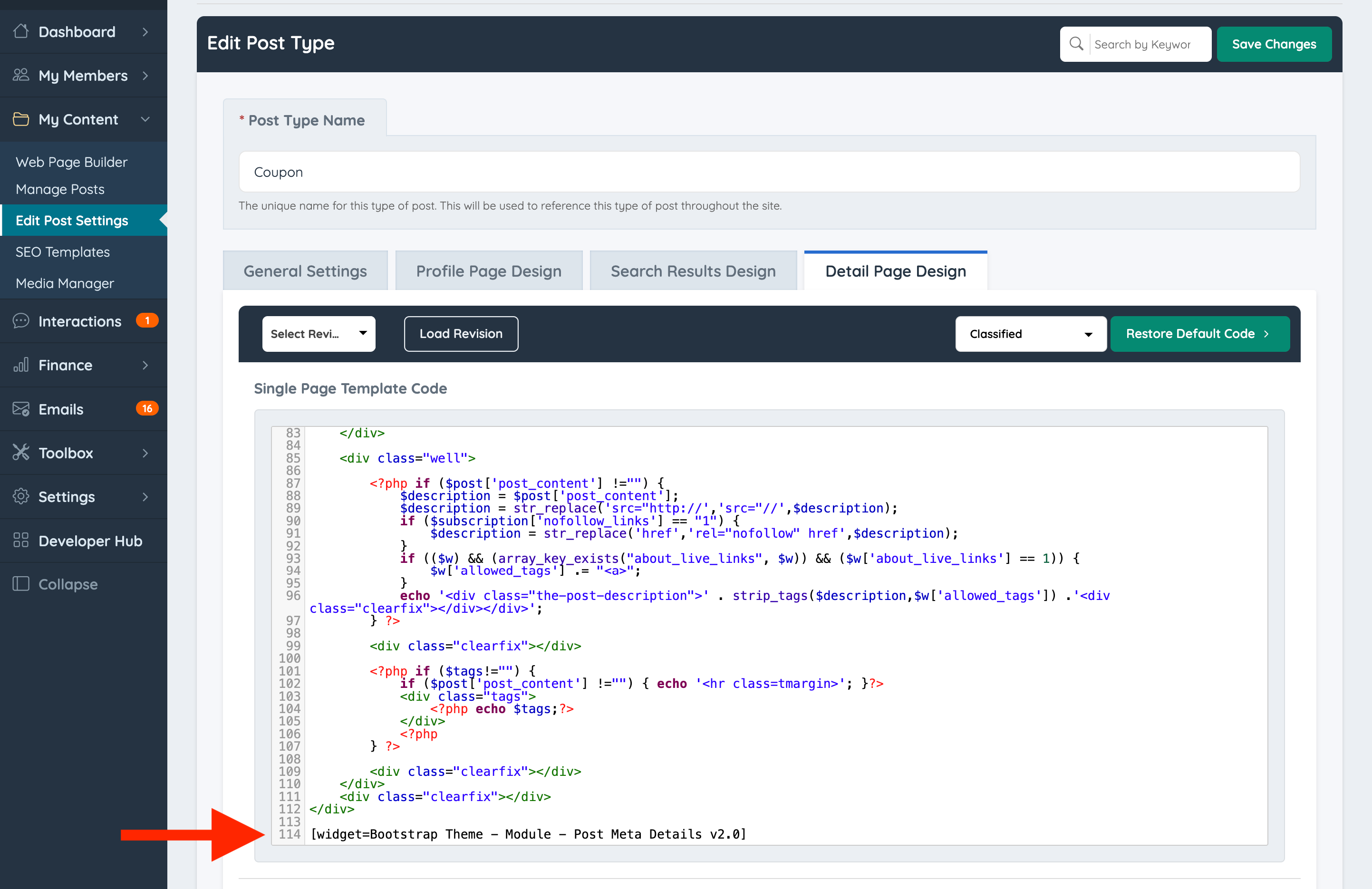The height and width of the screenshot is (889, 1372).
Task: Click the Save Changes button
Action: (1274, 44)
